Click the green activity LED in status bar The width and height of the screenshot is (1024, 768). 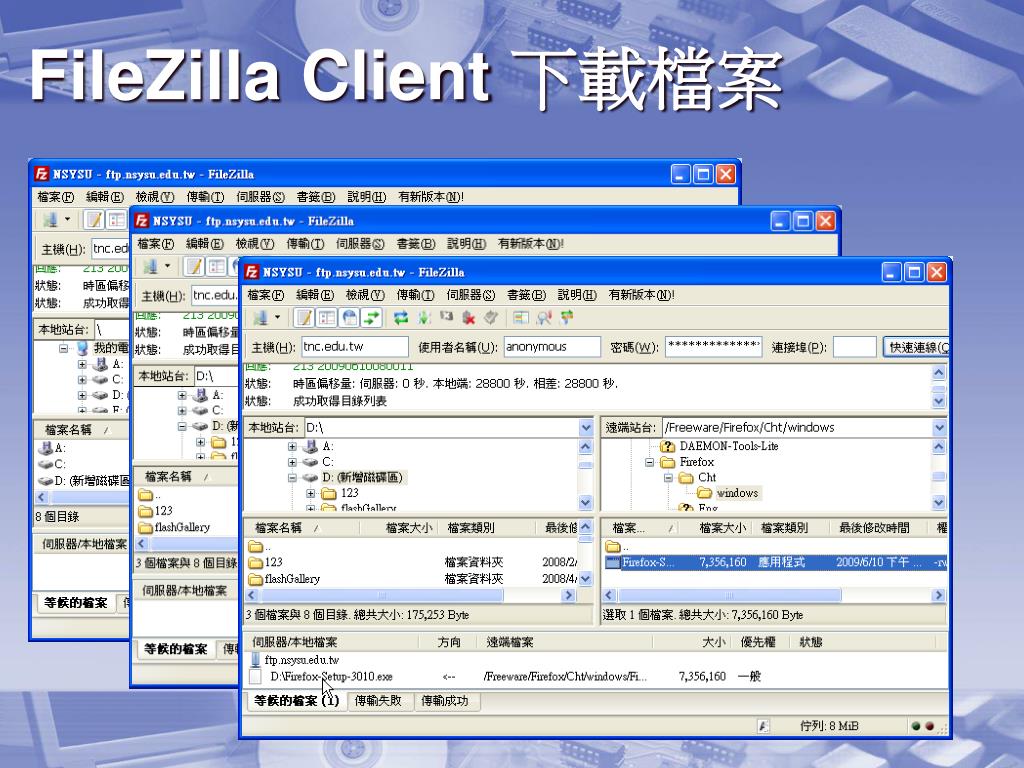[916, 726]
